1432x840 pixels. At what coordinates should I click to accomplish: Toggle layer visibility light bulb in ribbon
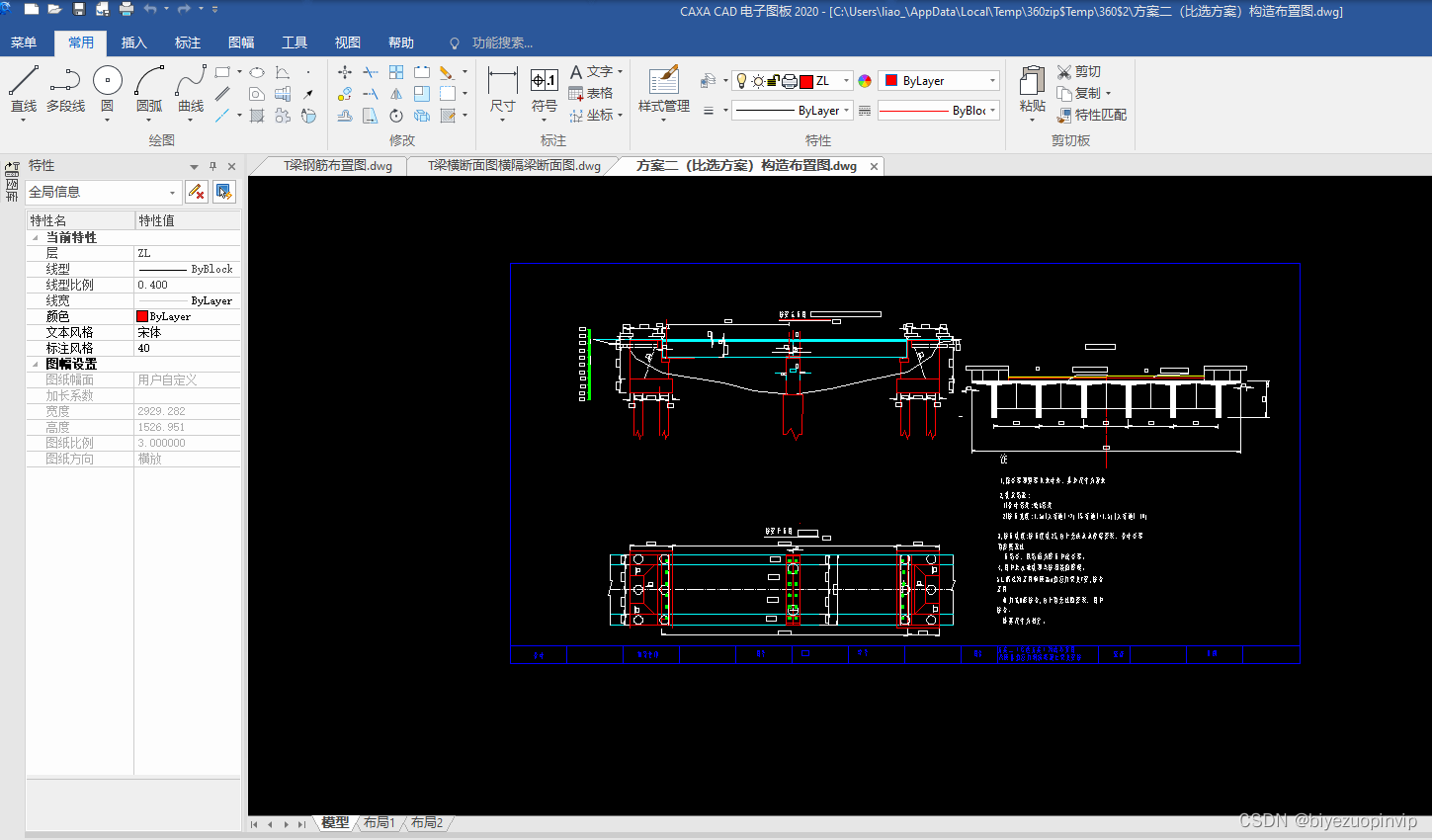(x=742, y=81)
